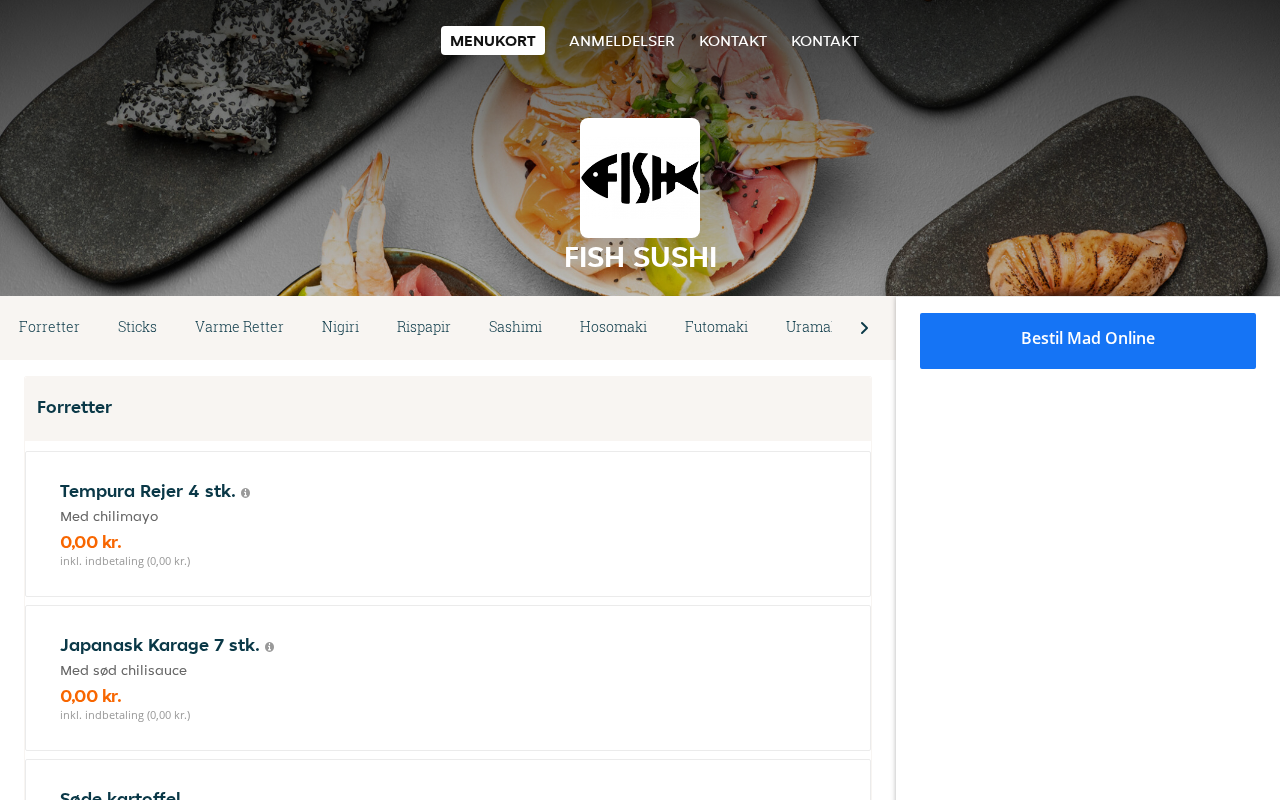Go to Futomaki category
The width and height of the screenshot is (1280, 800).
click(x=716, y=327)
